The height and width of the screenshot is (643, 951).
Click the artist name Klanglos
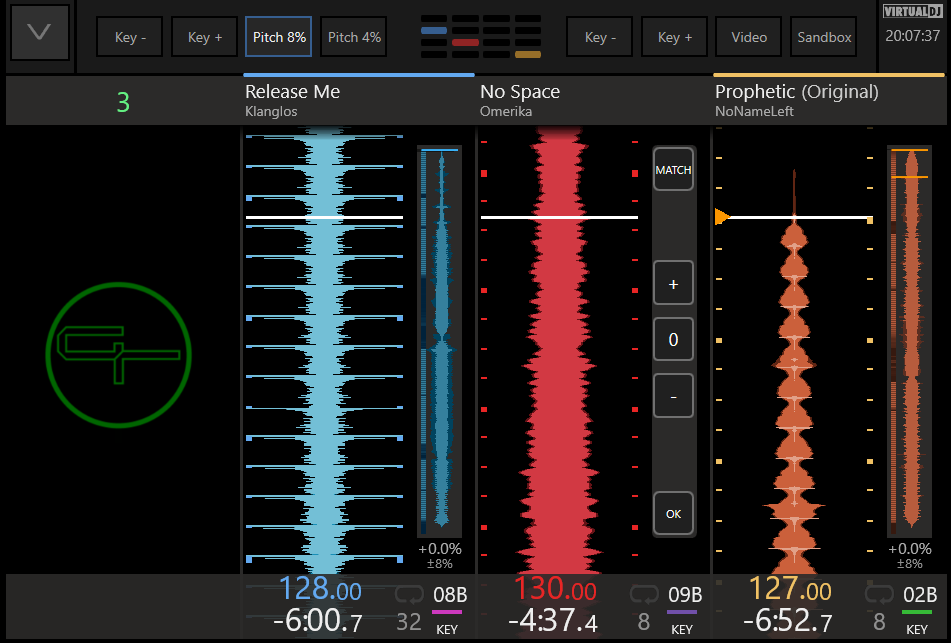pyautogui.click(x=271, y=112)
